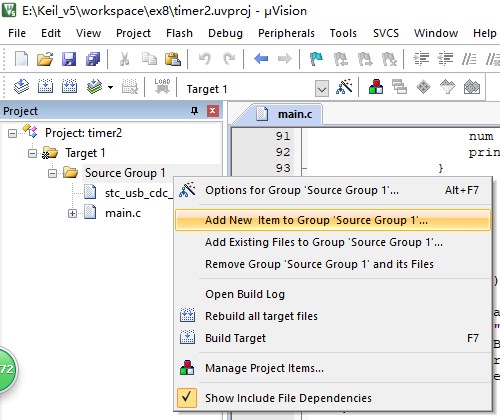Viewport: 500px width, 420px height.
Task: Paste from clipboard using paste icon
Action: (x=173, y=59)
